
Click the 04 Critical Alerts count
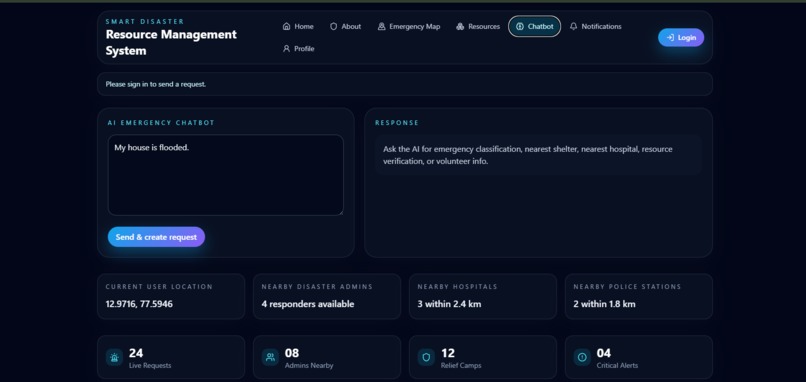click(604, 353)
